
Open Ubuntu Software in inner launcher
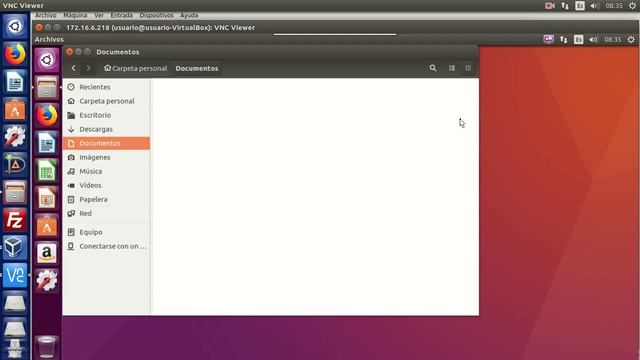[47, 226]
